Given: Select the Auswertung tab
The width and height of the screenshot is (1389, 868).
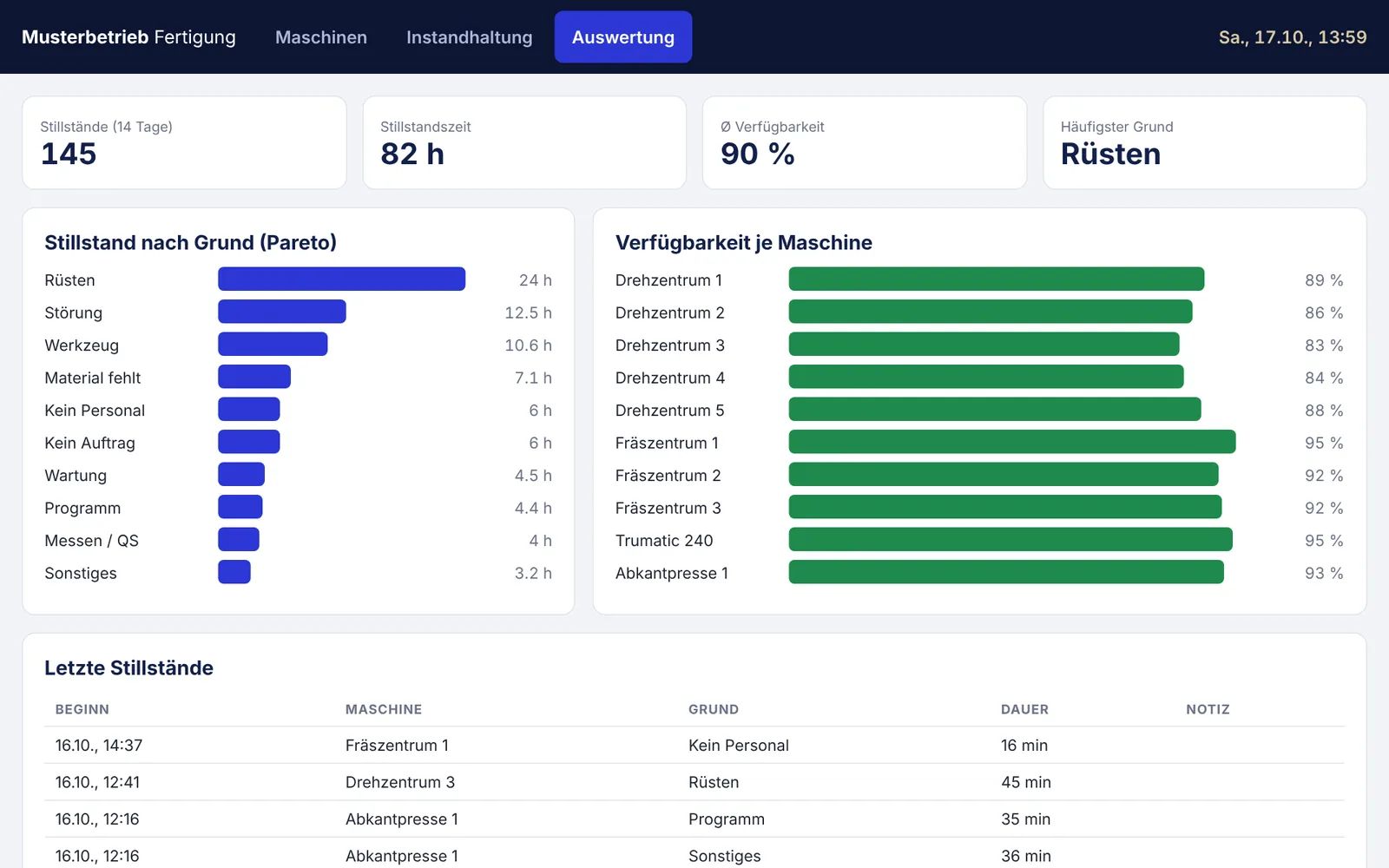Looking at the screenshot, I should (623, 37).
